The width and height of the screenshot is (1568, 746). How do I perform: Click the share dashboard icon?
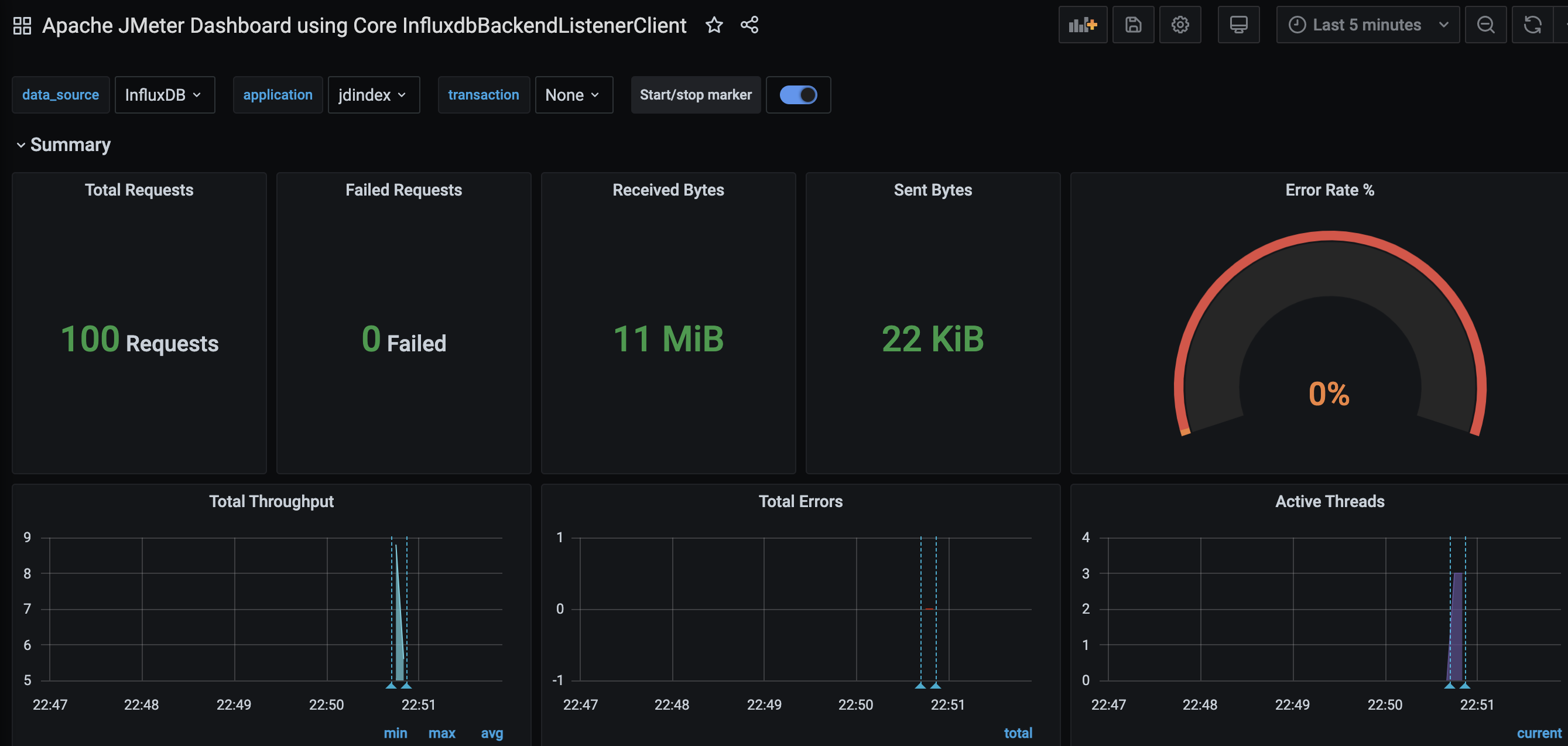pos(749,25)
